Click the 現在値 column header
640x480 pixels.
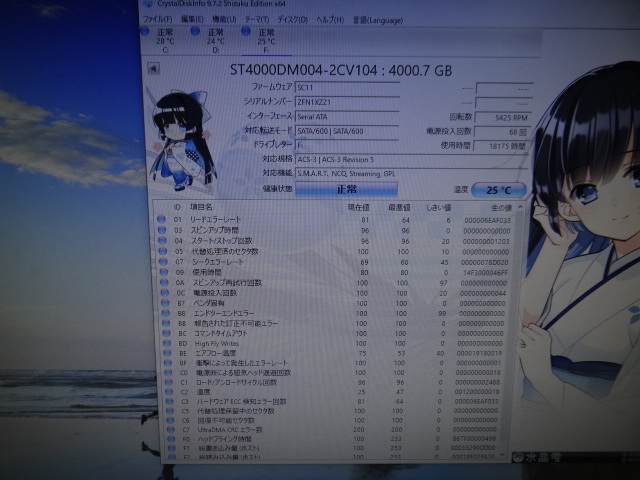(358, 208)
